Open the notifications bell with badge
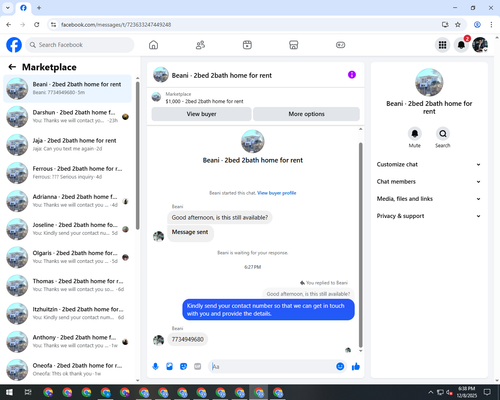Viewport: 500px width, 400px height. click(x=461, y=45)
